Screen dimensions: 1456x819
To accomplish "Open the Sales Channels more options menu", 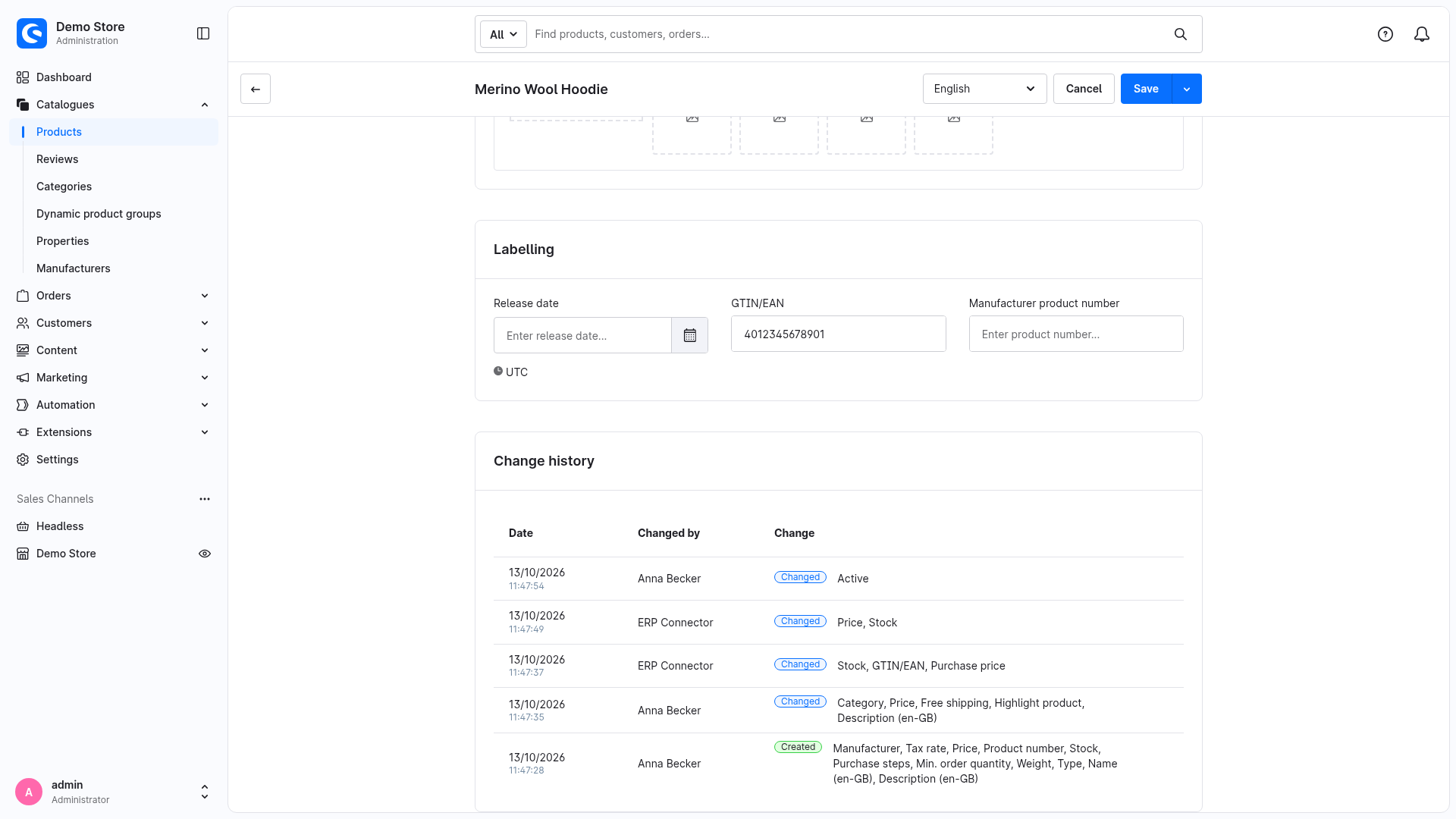I will tap(205, 499).
